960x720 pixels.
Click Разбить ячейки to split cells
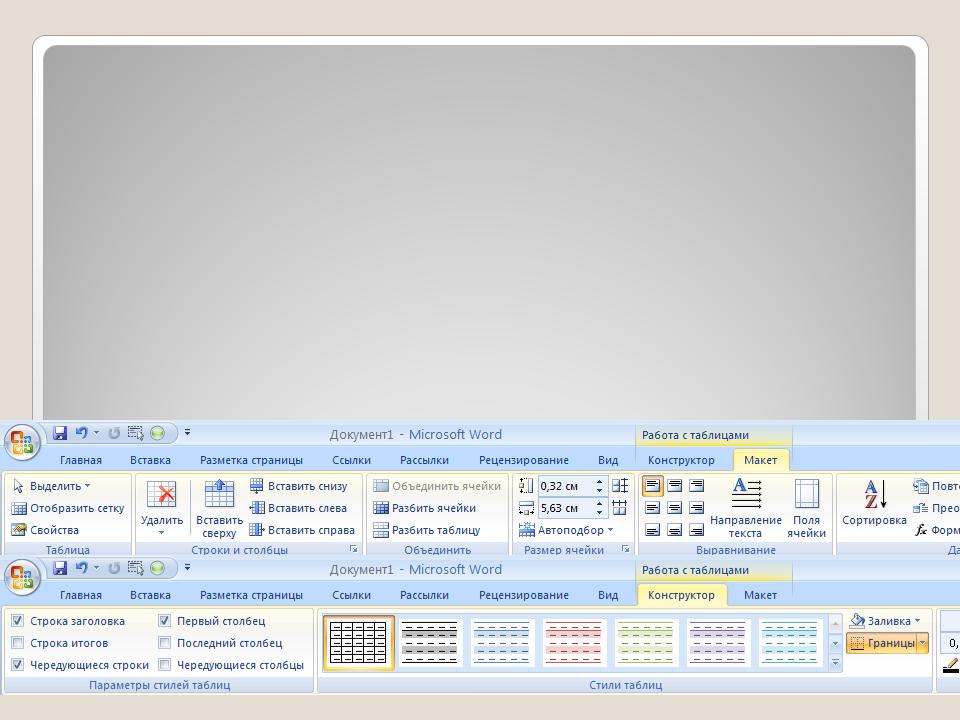pos(424,508)
